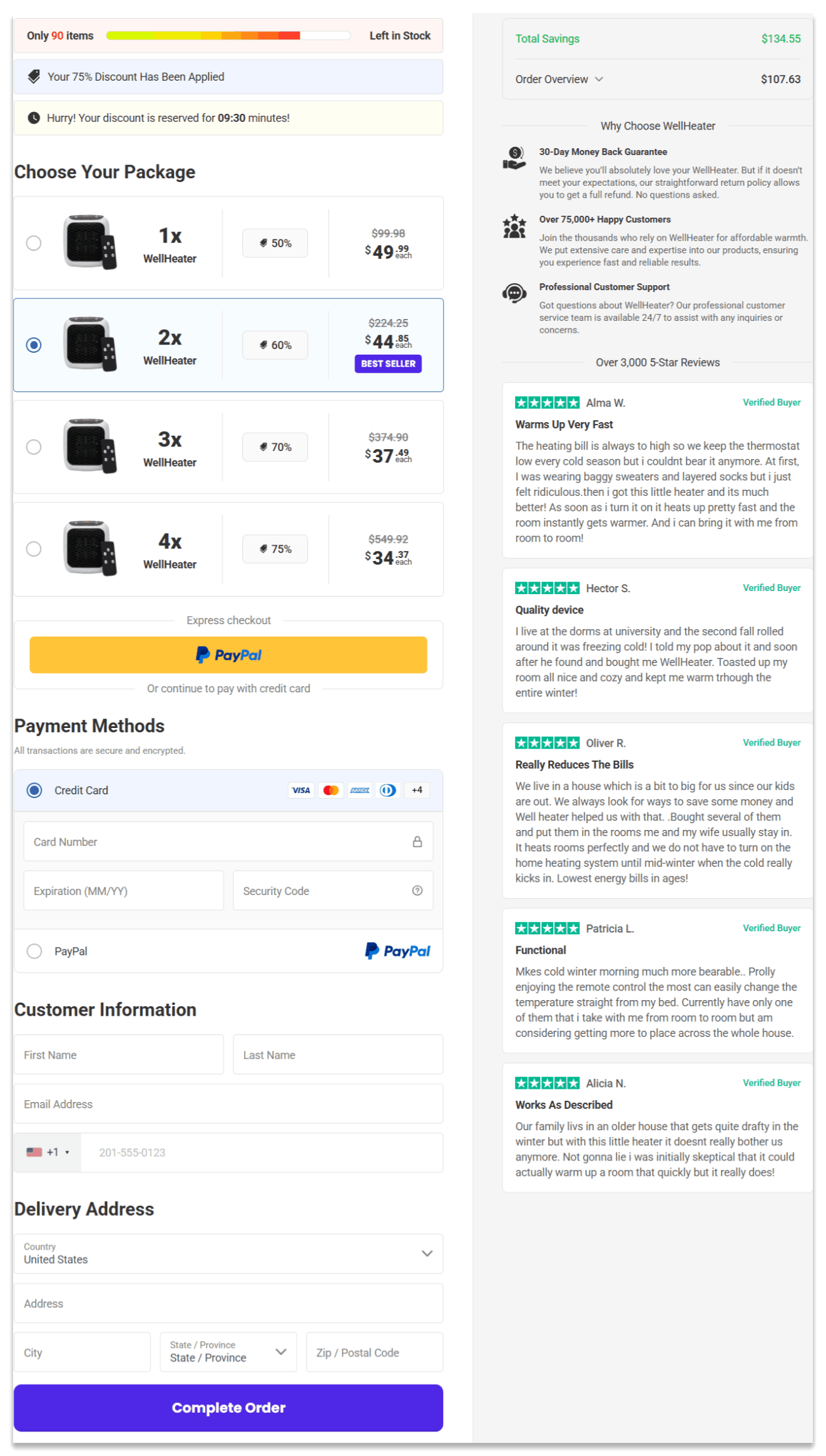Choose PayPal payment method radio button
This screenshot has height=1456, width=826.
pyautogui.click(x=34, y=951)
